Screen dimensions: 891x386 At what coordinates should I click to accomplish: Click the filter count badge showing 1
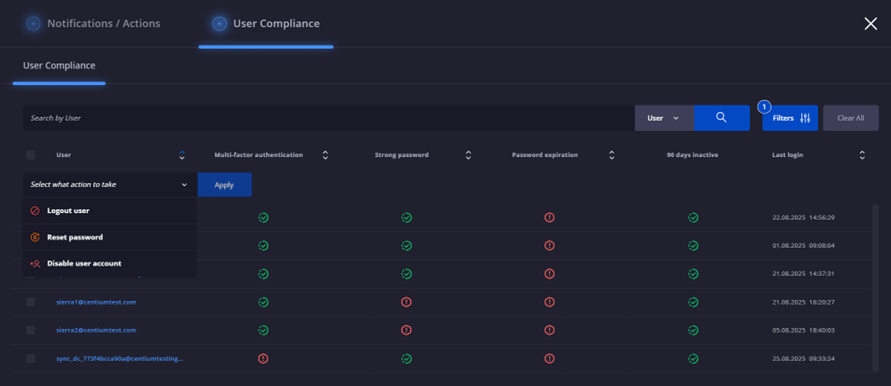pos(765,106)
